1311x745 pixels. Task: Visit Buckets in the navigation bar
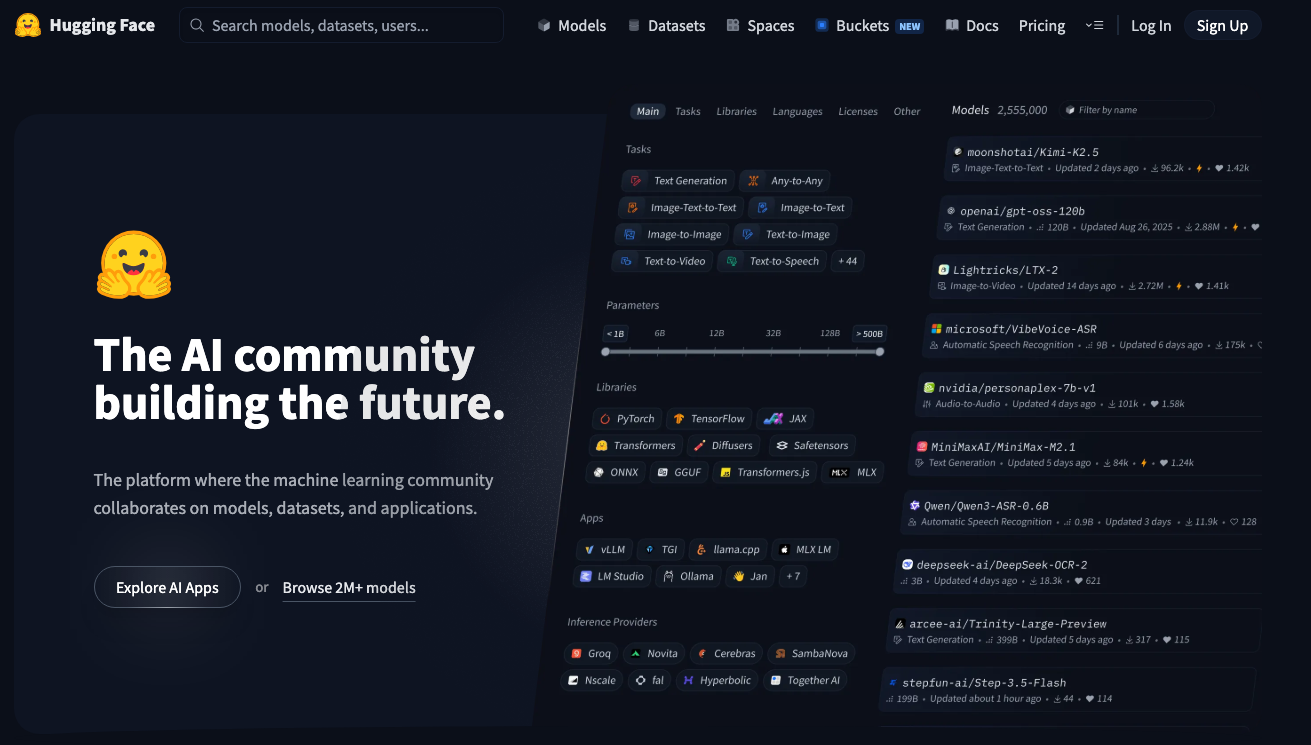point(869,26)
